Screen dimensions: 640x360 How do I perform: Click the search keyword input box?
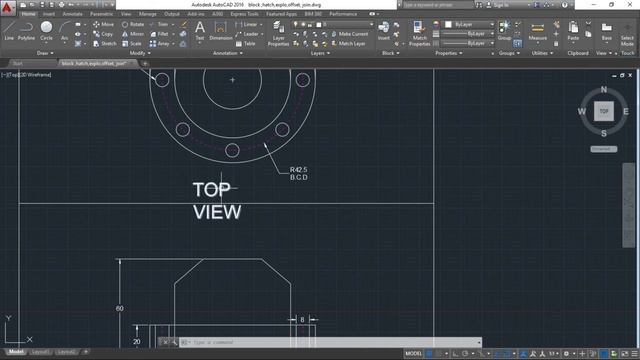(x=438, y=5)
